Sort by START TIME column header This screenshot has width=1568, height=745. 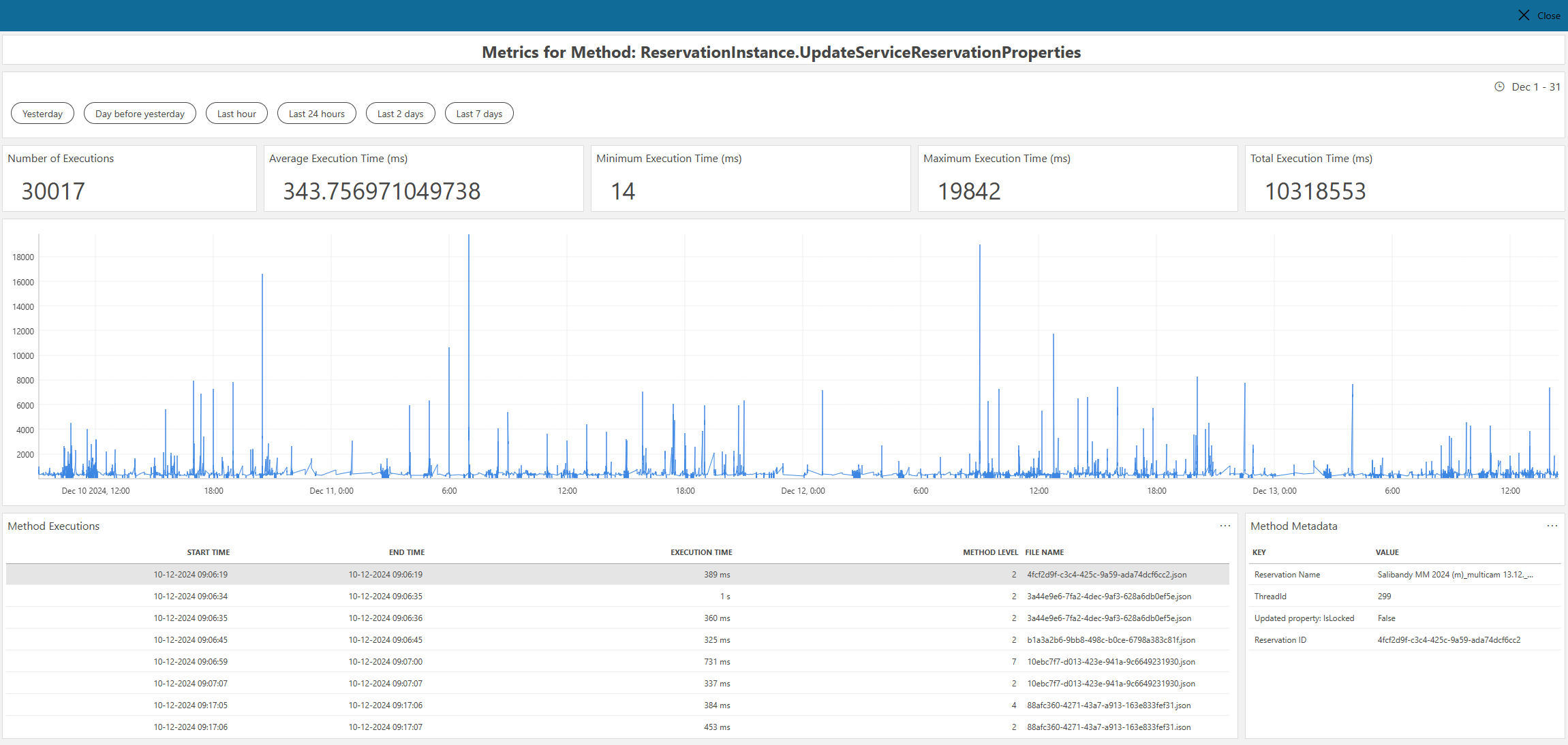point(208,552)
